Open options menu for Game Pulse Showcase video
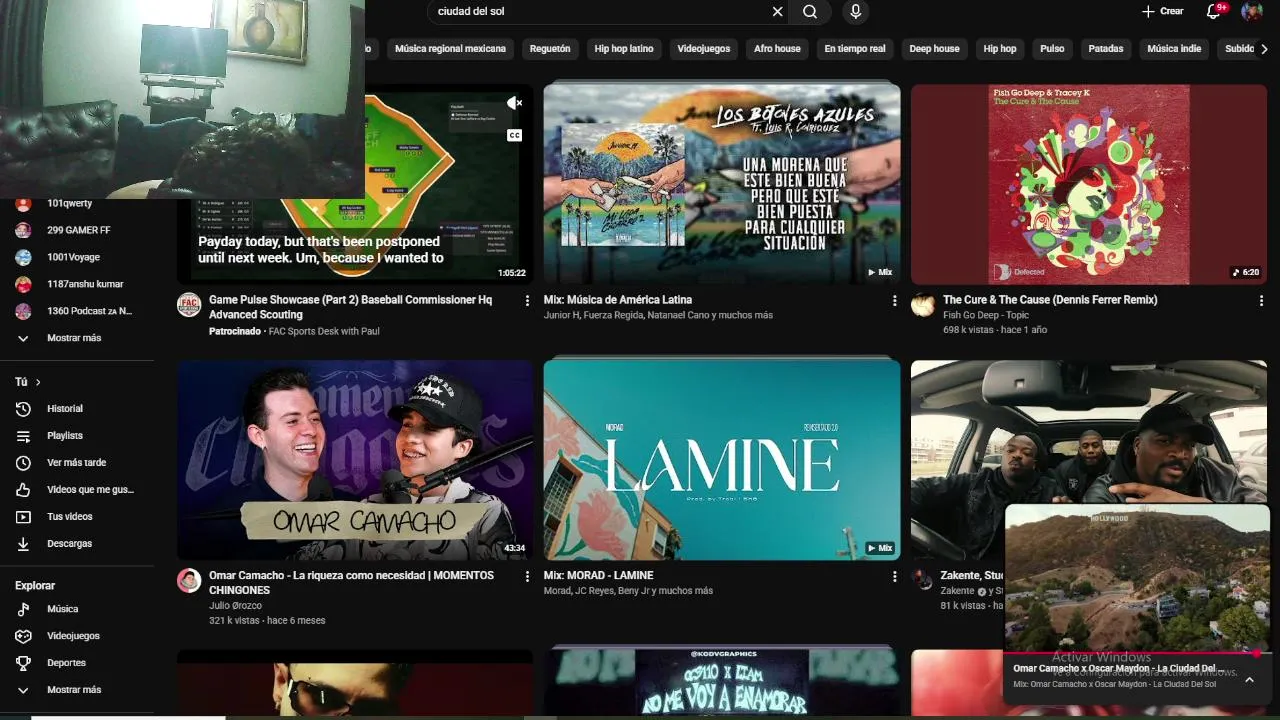This screenshot has width=1280, height=720. (x=527, y=300)
